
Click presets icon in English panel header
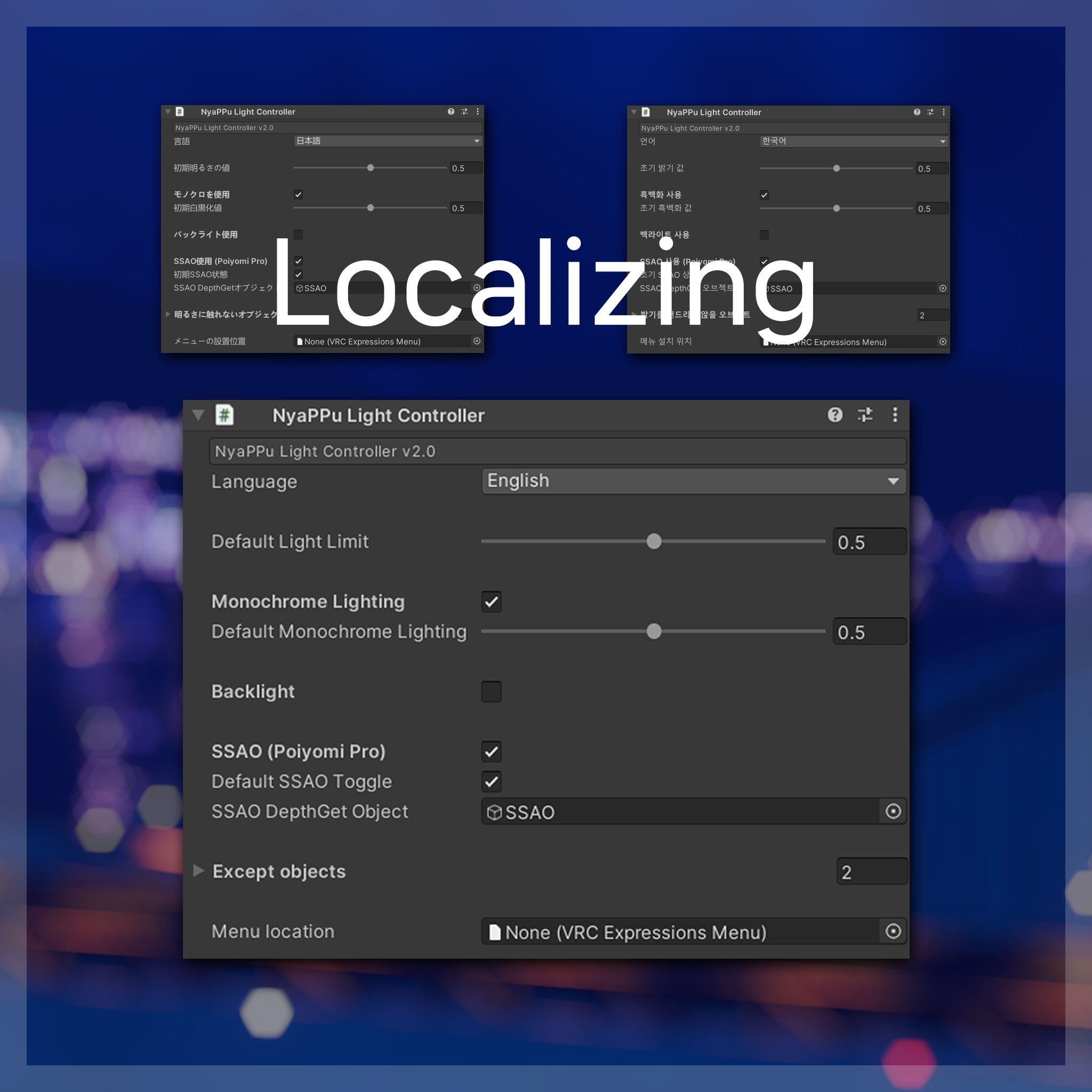click(x=865, y=415)
